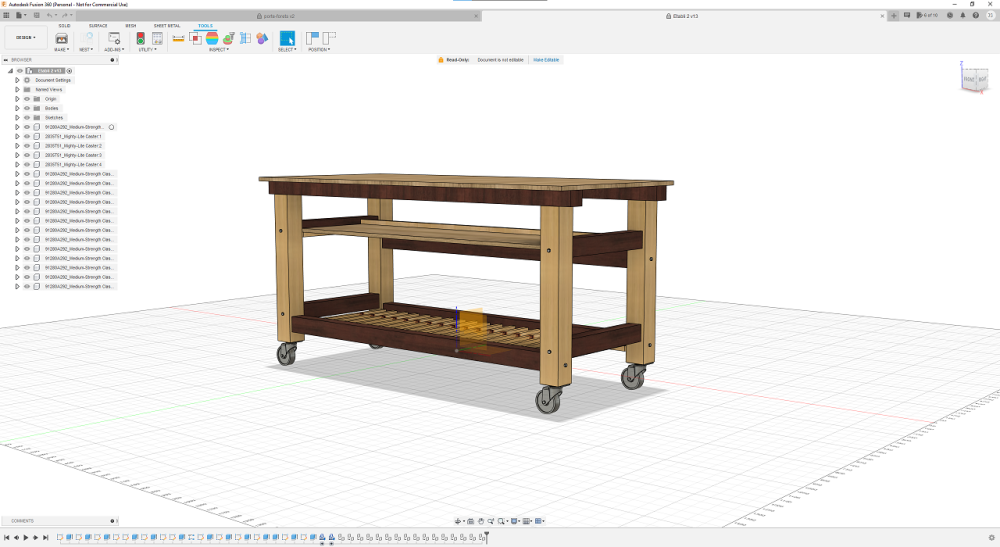Expand the Named Views folder
The width and height of the screenshot is (1000, 547).
(17, 90)
